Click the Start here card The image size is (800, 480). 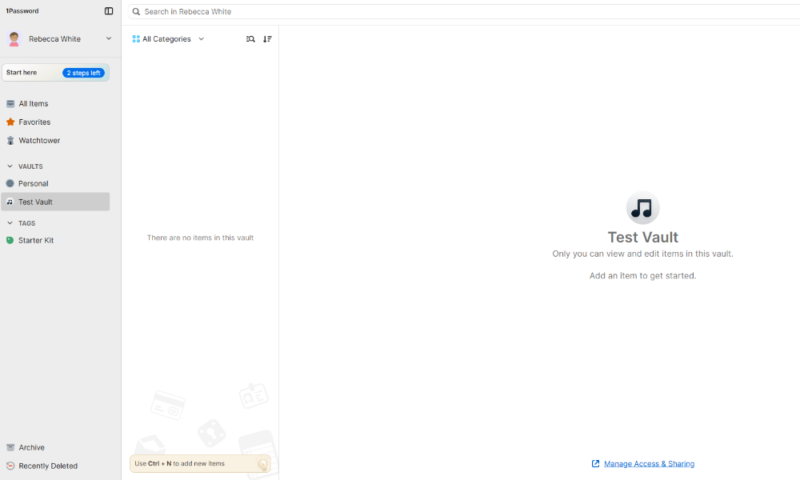click(x=56, y=72)
